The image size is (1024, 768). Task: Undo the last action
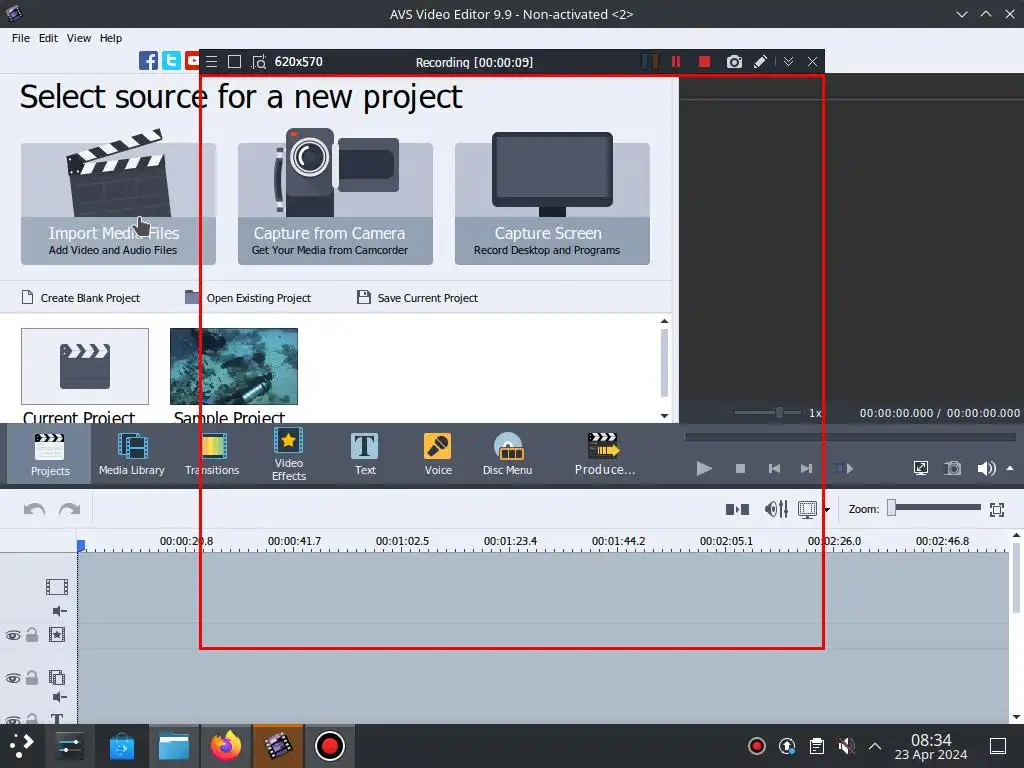click(35, 509)
